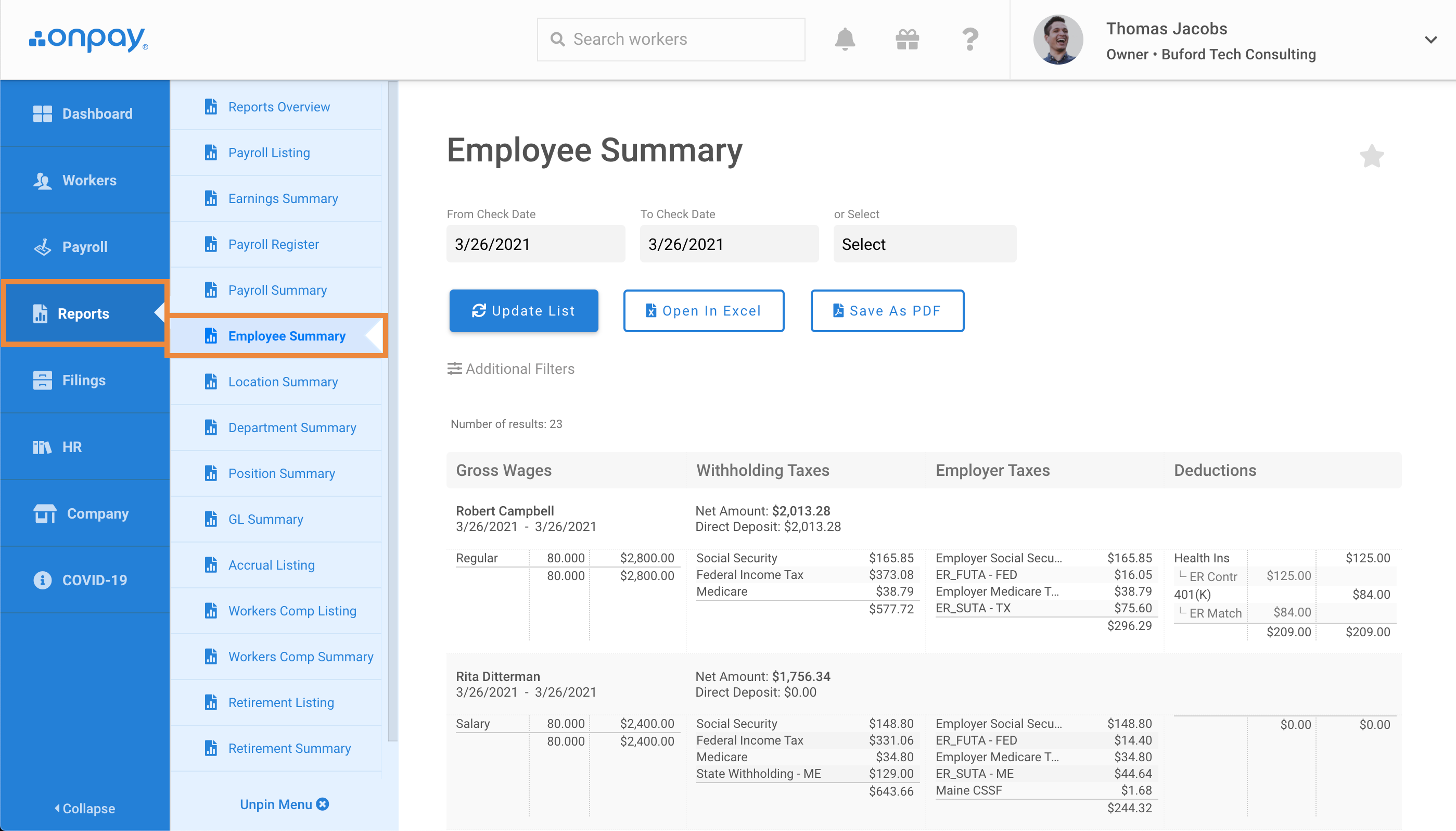Edit To Check Date field
This screenshot has width=1456, height=831.
pyautogui.click(x=729, y=244)
